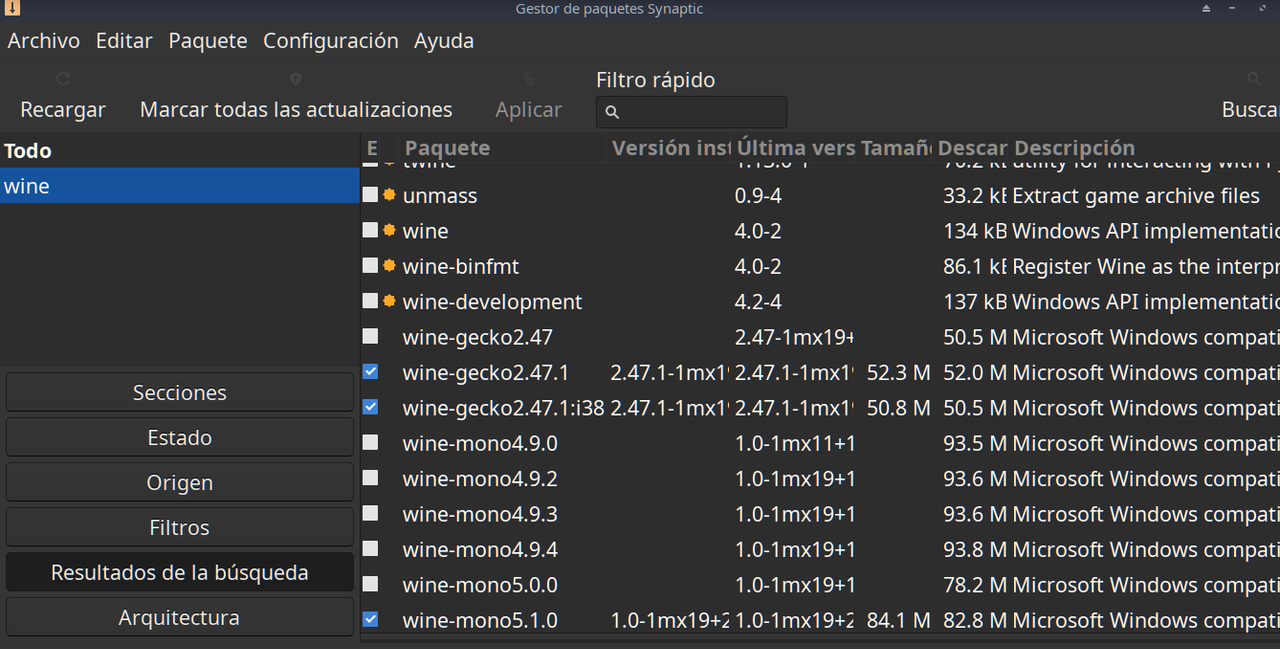Click 'Extract game archive files' description
This screenshot has height=649, width=1280.
click(x=1136, y=196)
